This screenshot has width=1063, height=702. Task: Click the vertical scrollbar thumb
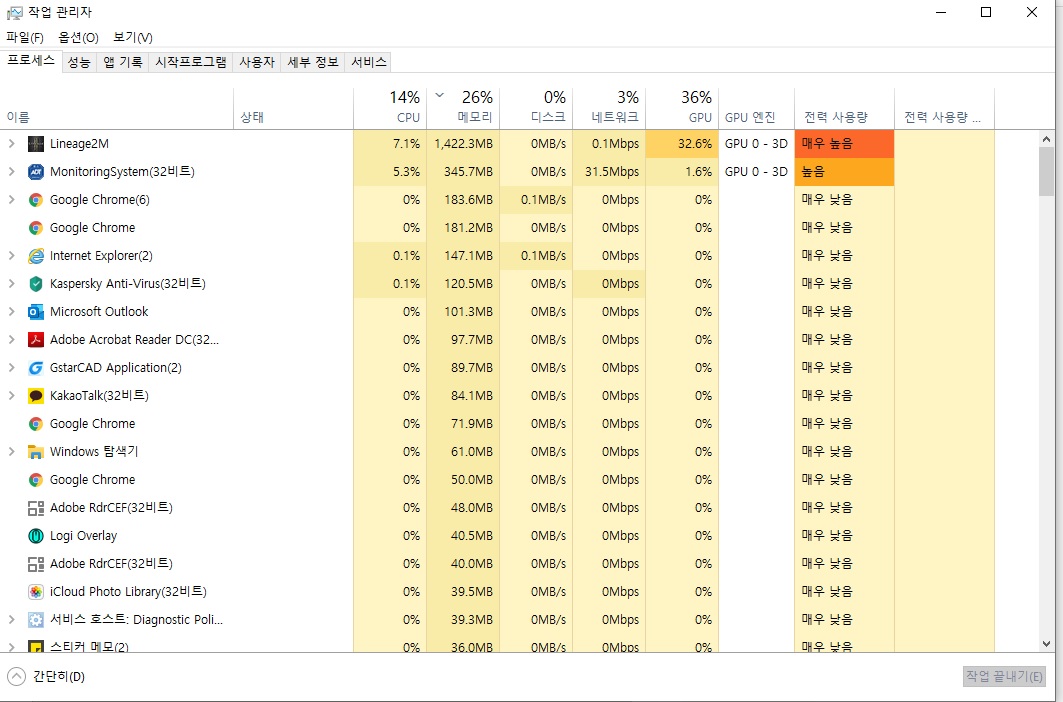1046,172
